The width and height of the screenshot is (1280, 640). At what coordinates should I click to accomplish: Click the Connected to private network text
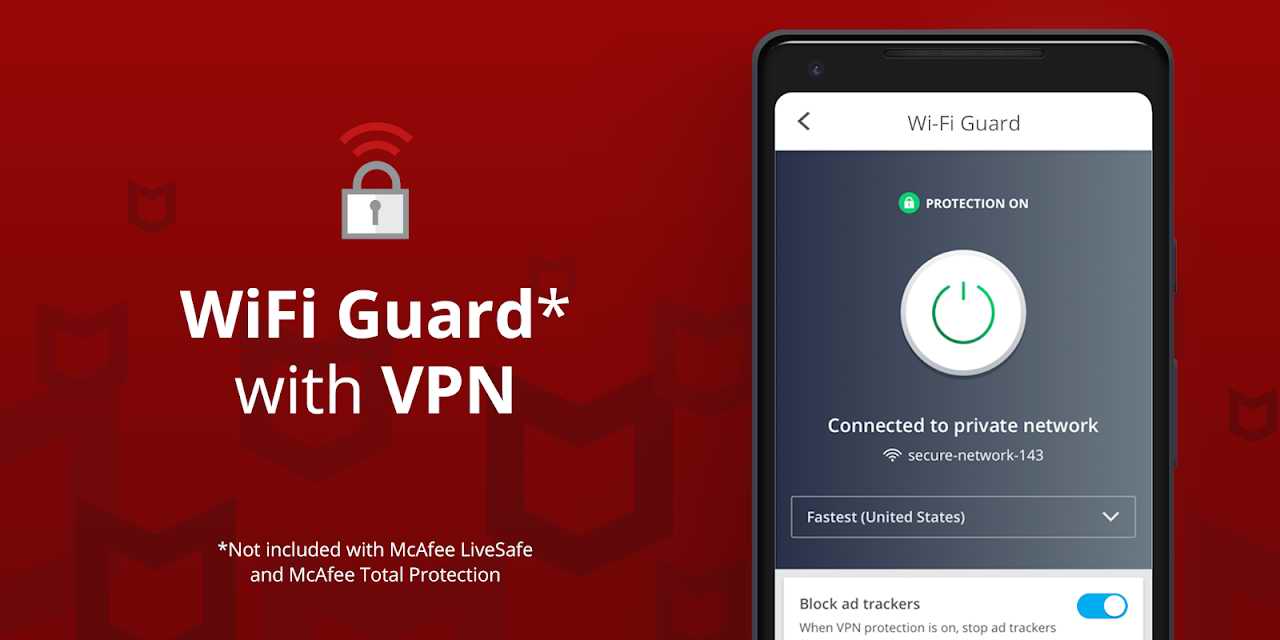(x=963, y=425)
